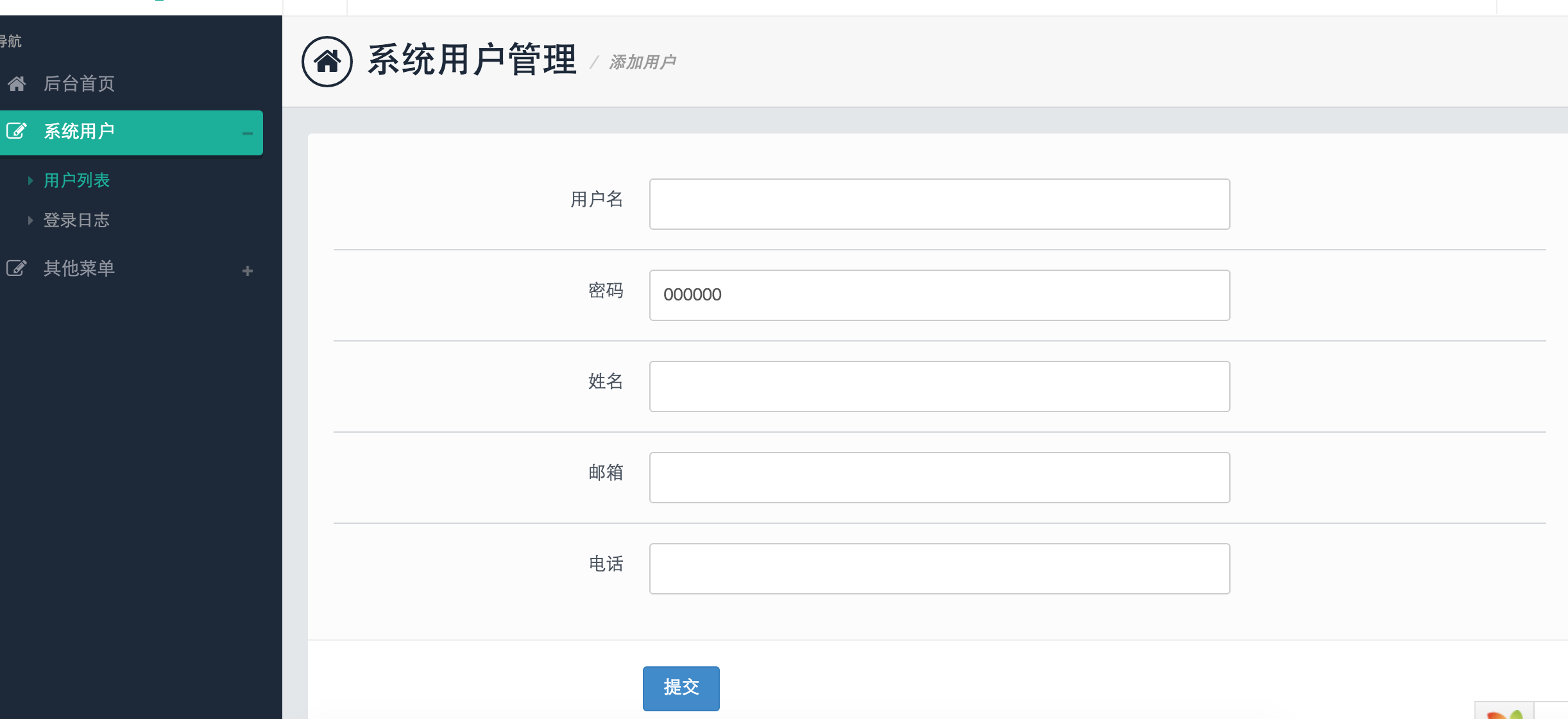Screen dimensions: 1568x719
Task: Focus the 用户名 input field
Action: pyautogui.click(x=939, y=204)
